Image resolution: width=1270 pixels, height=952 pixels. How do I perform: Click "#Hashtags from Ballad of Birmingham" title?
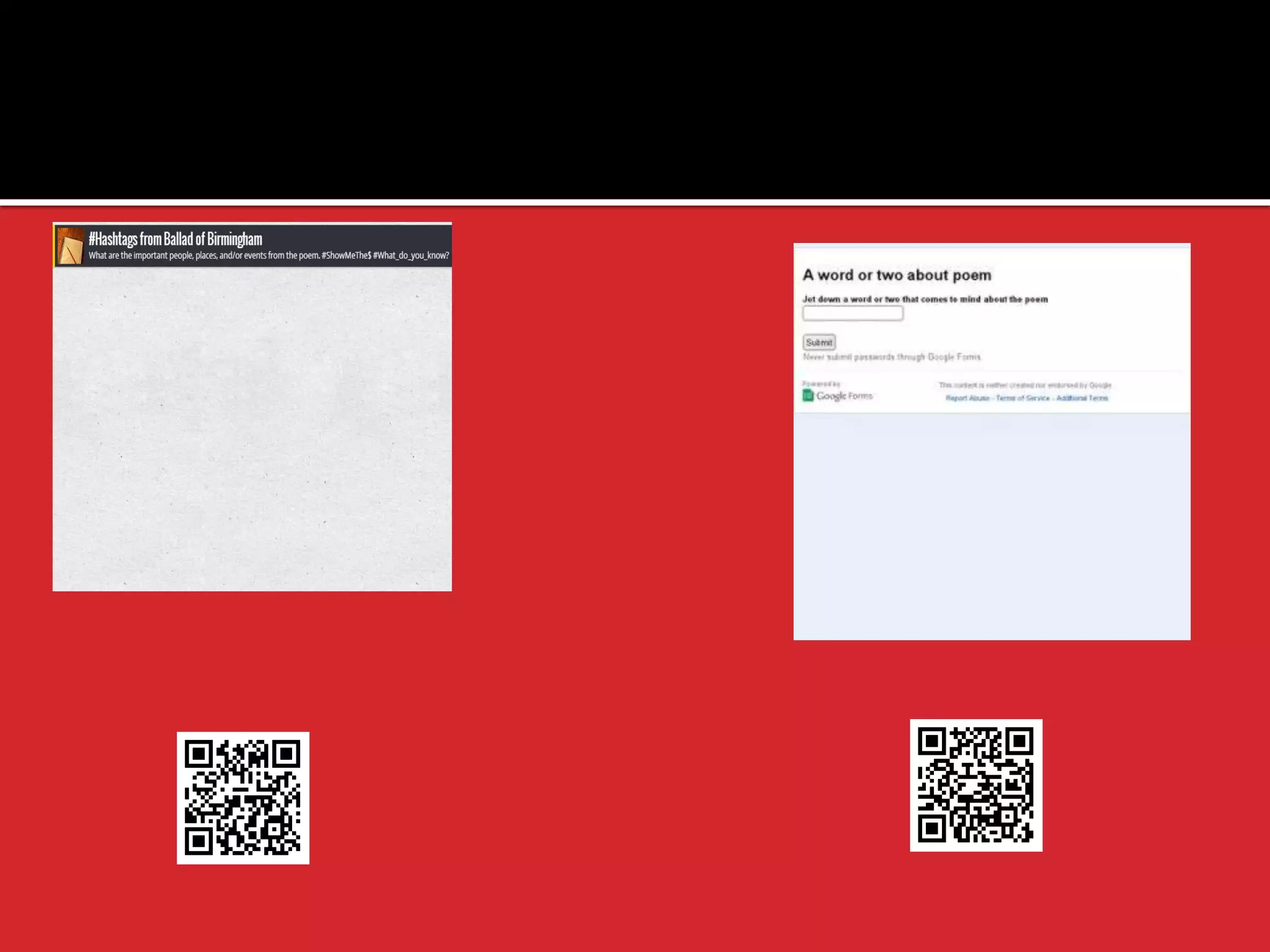pyautogui.click(x=175, y=239)
